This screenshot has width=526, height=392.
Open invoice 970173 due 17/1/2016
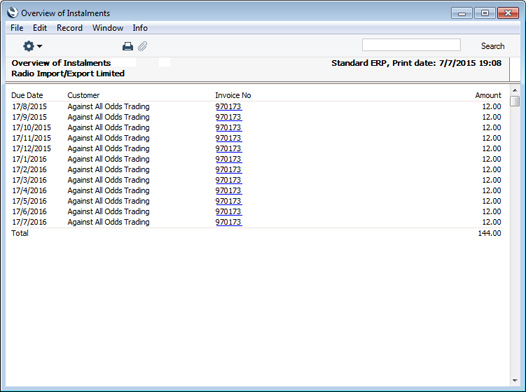click(x=228, y=159)
